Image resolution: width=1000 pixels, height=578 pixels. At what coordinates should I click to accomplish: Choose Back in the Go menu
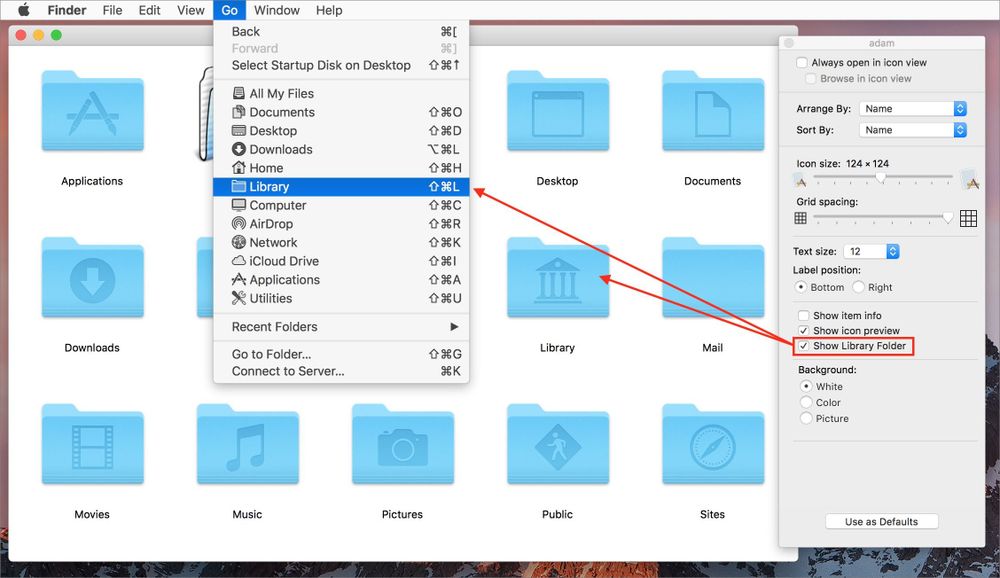[341, 31]
